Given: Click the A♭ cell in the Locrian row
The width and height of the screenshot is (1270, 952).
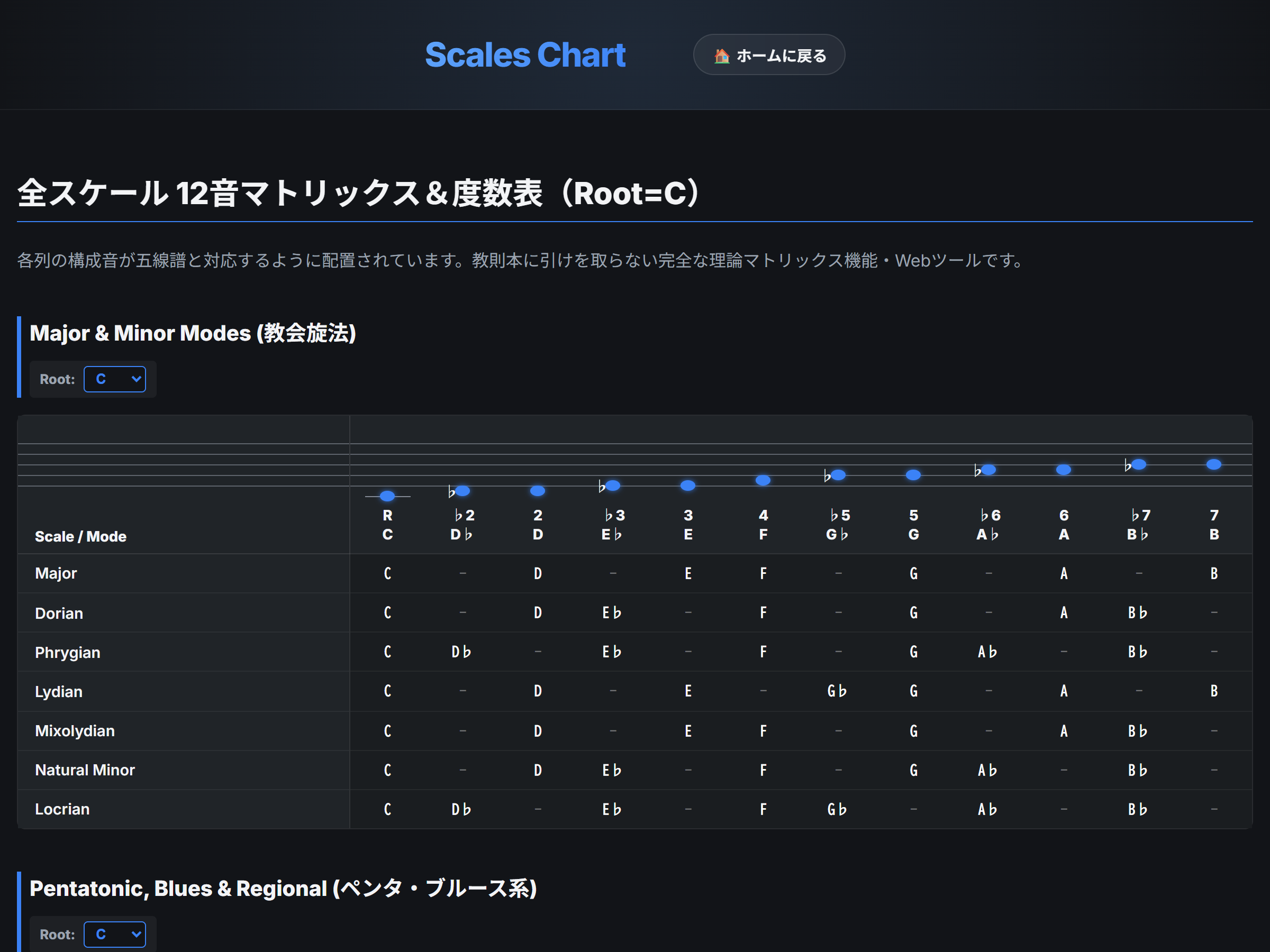Looking at the screenshot, I should click(988, 809).
